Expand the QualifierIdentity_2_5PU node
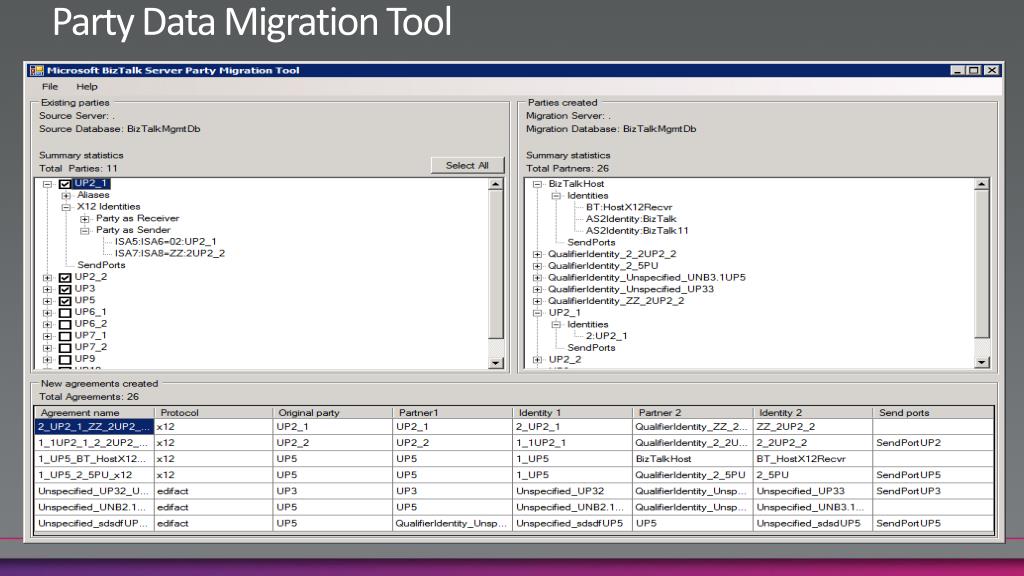The image size is (1024, 576). point(537,266)
